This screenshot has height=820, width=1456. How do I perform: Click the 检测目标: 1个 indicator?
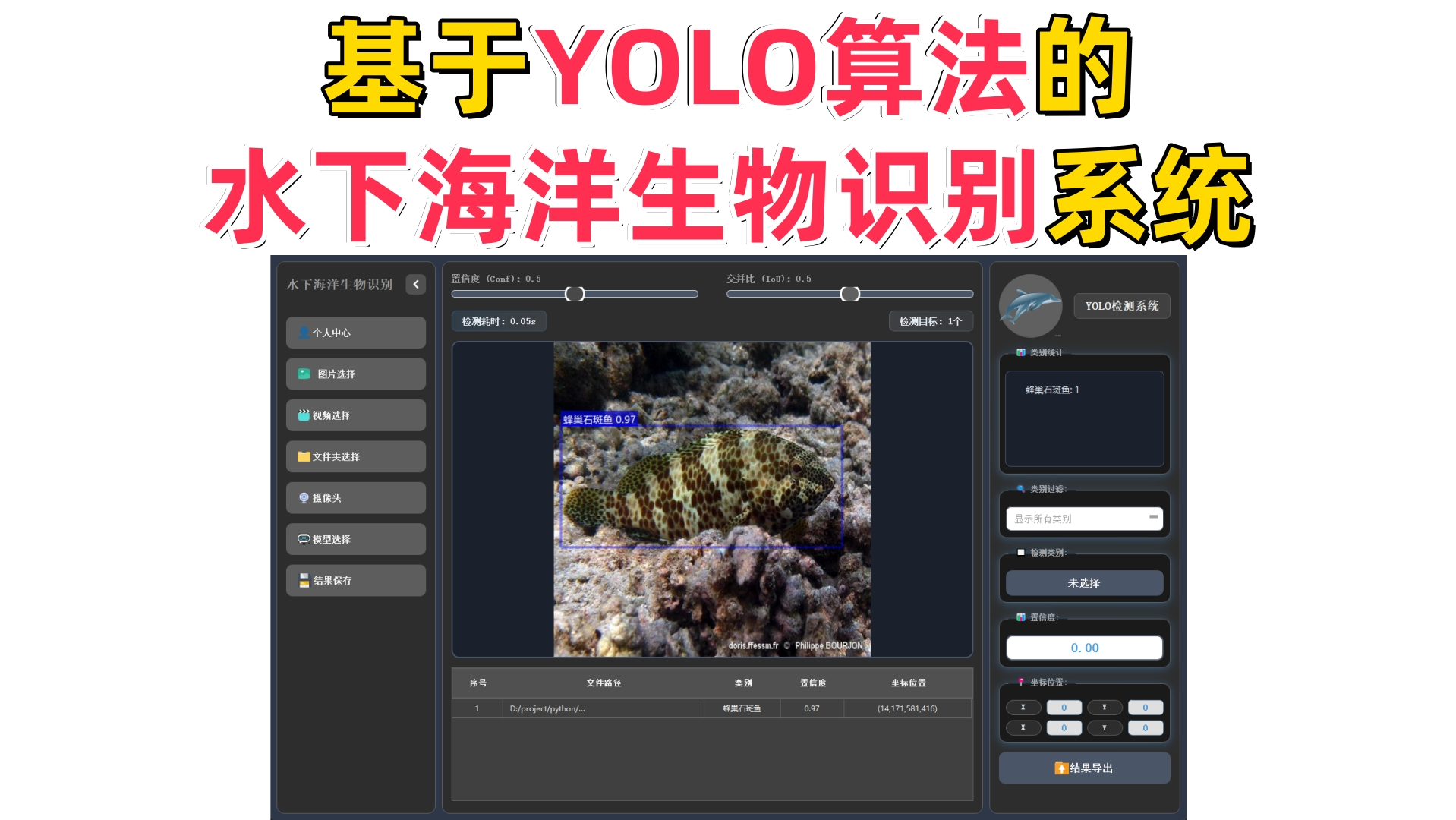click(929, 320)
